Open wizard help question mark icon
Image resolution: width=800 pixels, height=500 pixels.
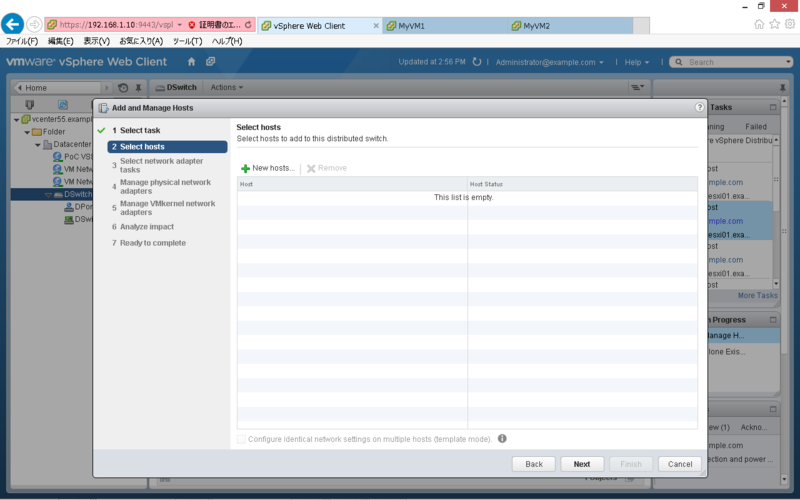pyautogui.click(x=699, y=107)
